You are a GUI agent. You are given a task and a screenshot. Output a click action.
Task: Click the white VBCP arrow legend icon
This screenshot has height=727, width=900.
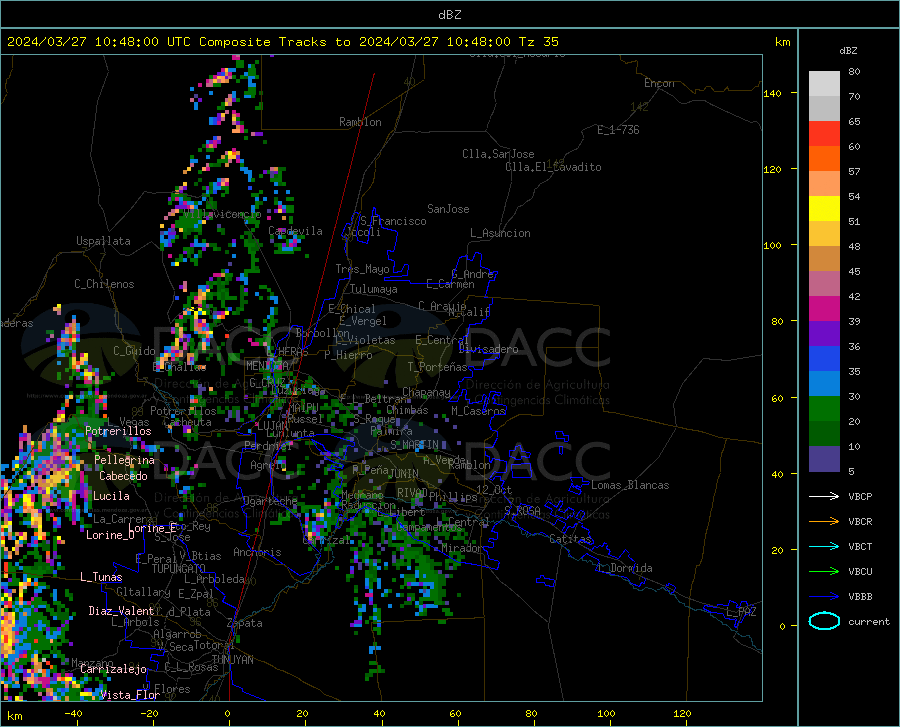click(x=824, y=496)
